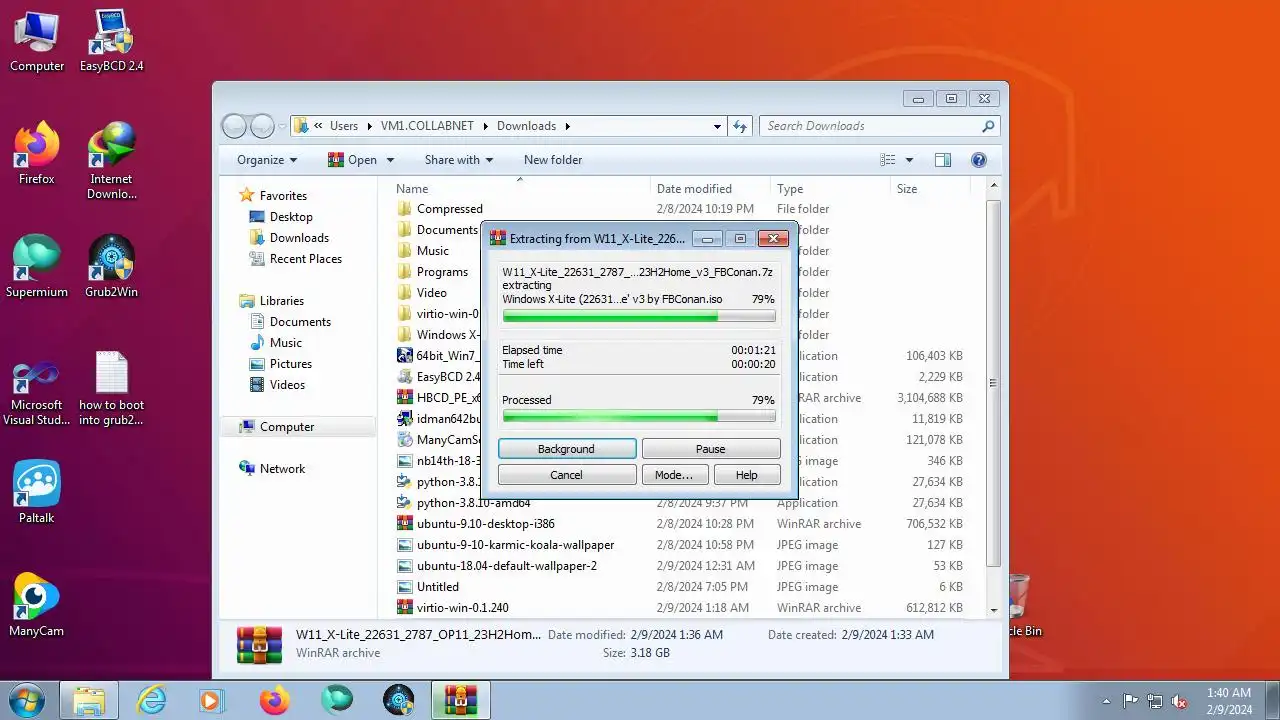This screenshot has width=1280, height=720.
Task: Click the file extraction progress bar
Action: (639, 316)
